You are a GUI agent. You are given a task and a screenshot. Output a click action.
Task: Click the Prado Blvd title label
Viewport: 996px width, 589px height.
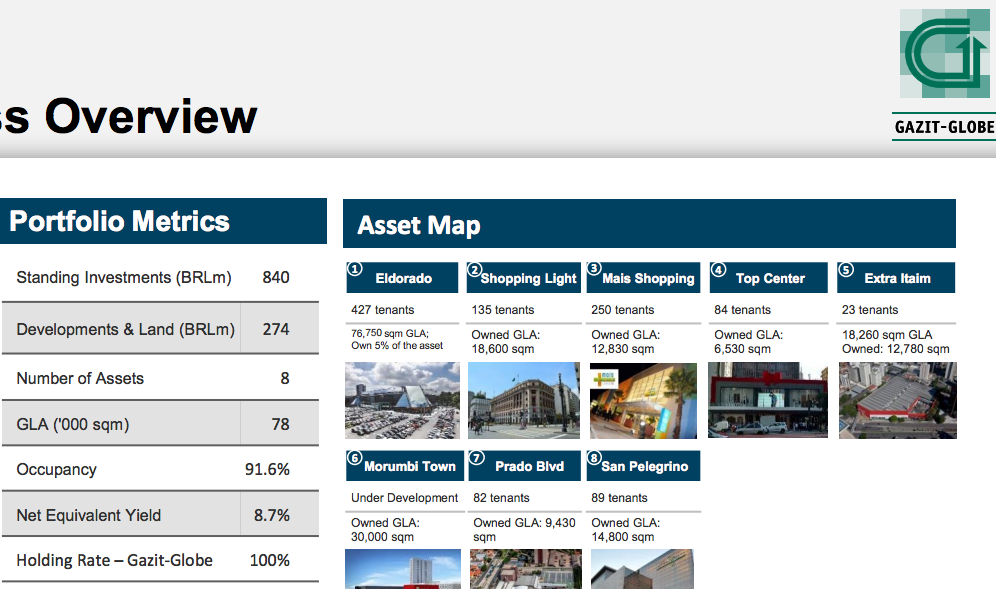pos(529,466)
